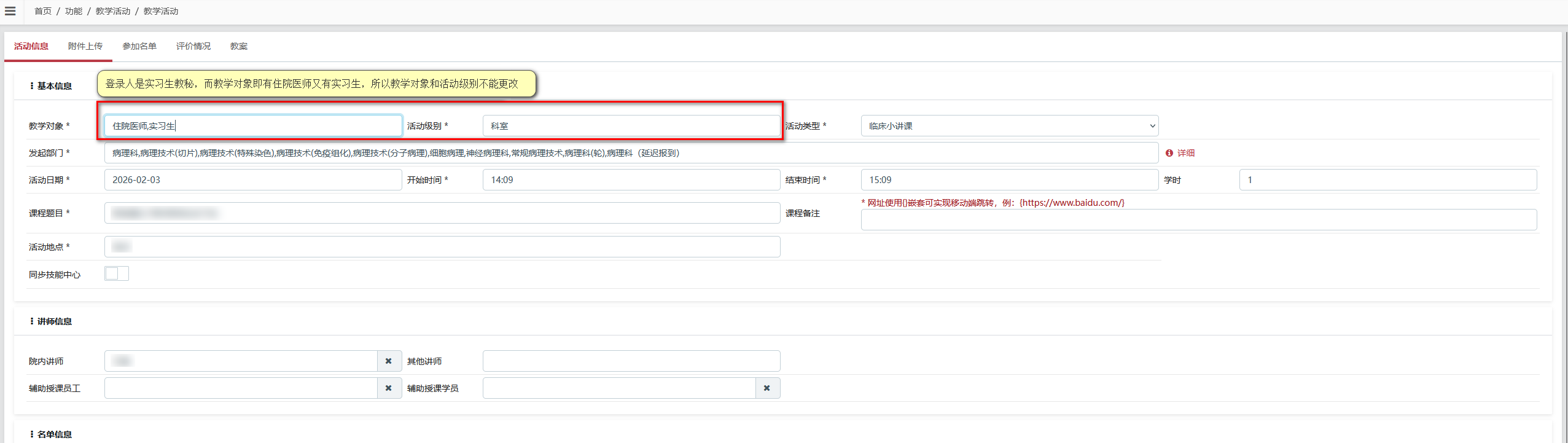
Task: Toggle the 同步技能中心 switch
Action: click(x=117, y=273)
